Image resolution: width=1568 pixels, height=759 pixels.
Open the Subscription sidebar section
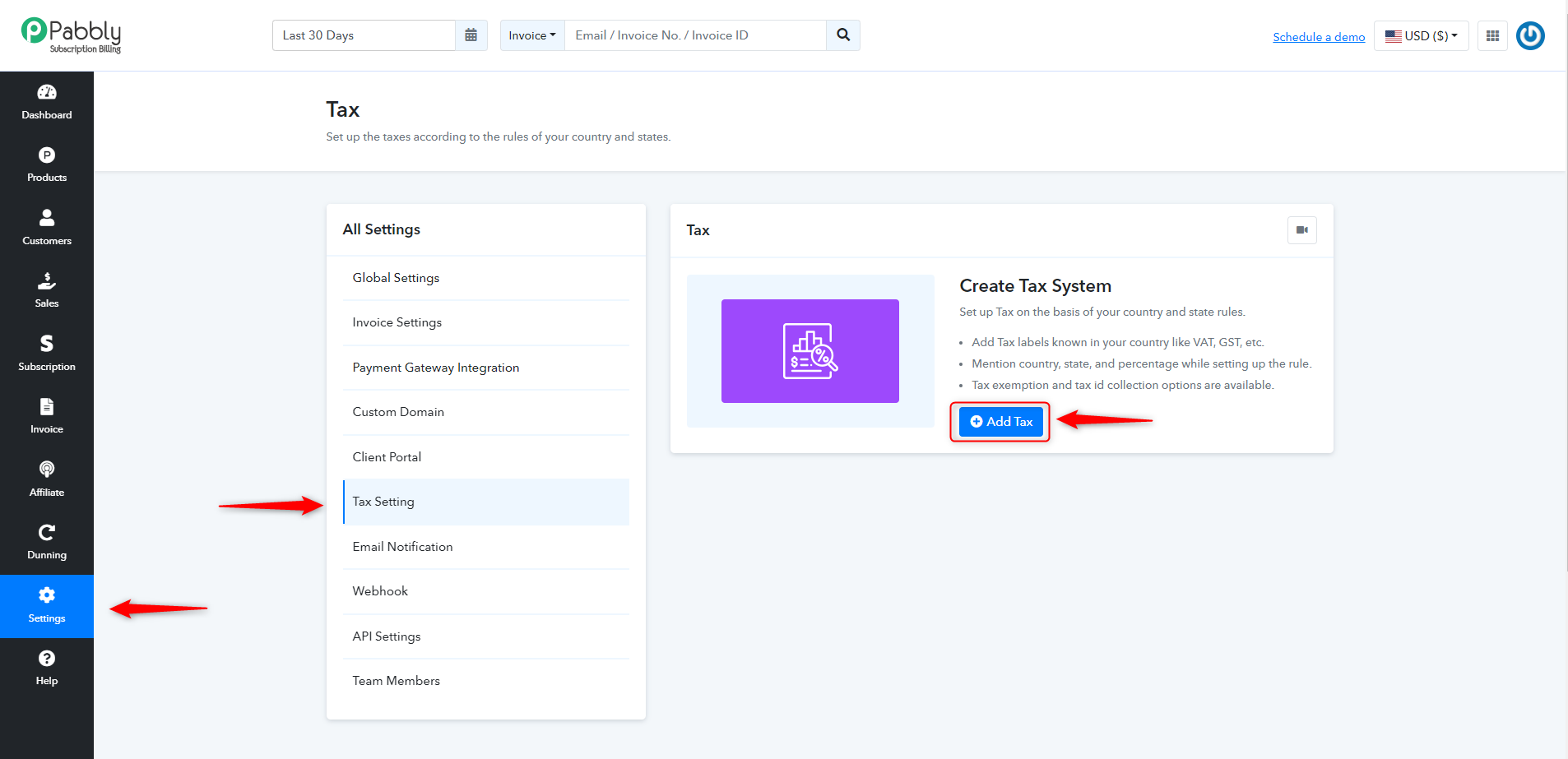coord(47,354)
